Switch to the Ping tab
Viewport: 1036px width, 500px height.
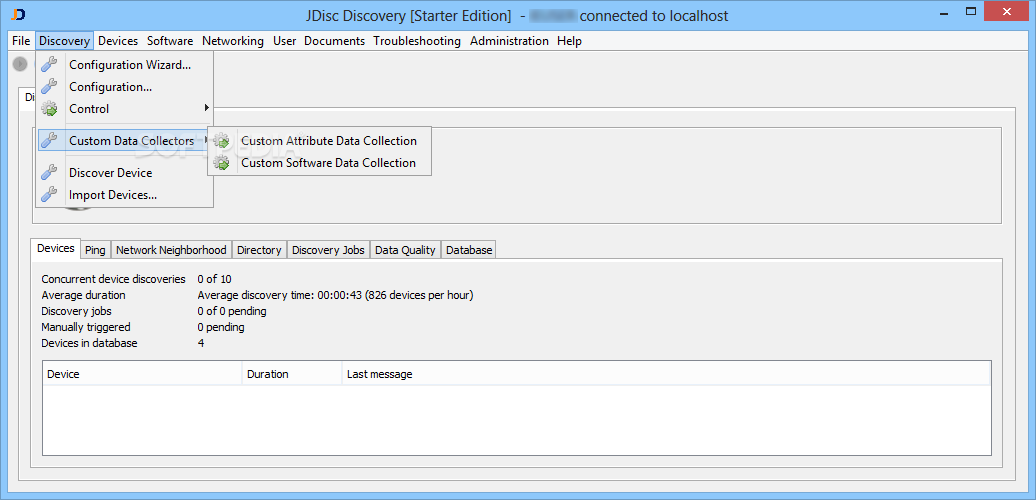pyautogui.click(x=95, y=250)
